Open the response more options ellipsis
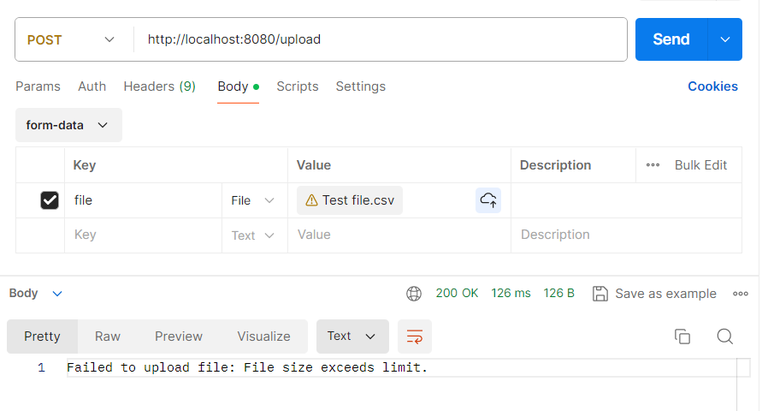 click(x=740, y=293)
